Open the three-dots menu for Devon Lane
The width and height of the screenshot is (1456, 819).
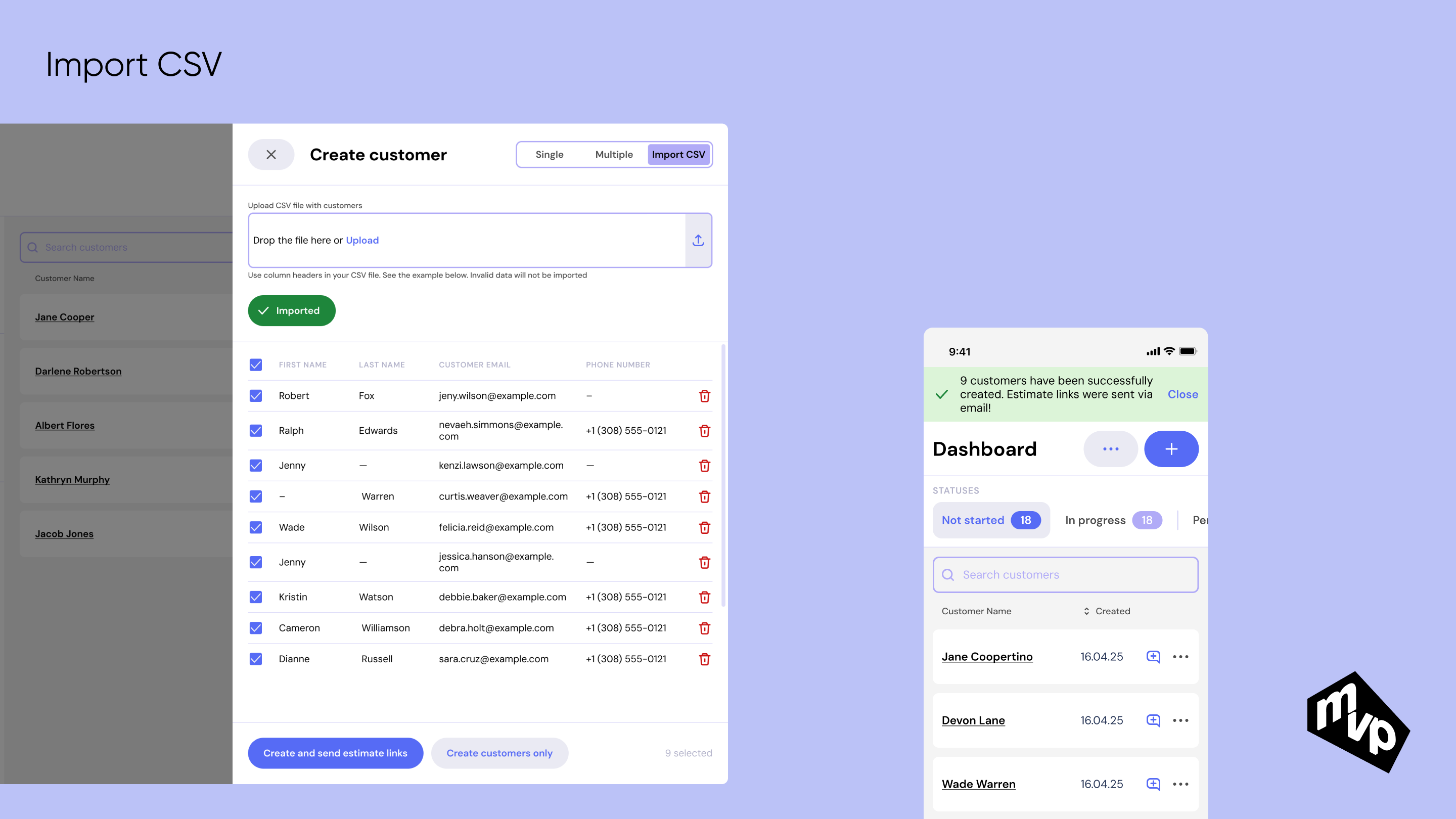click(1180, 720)
